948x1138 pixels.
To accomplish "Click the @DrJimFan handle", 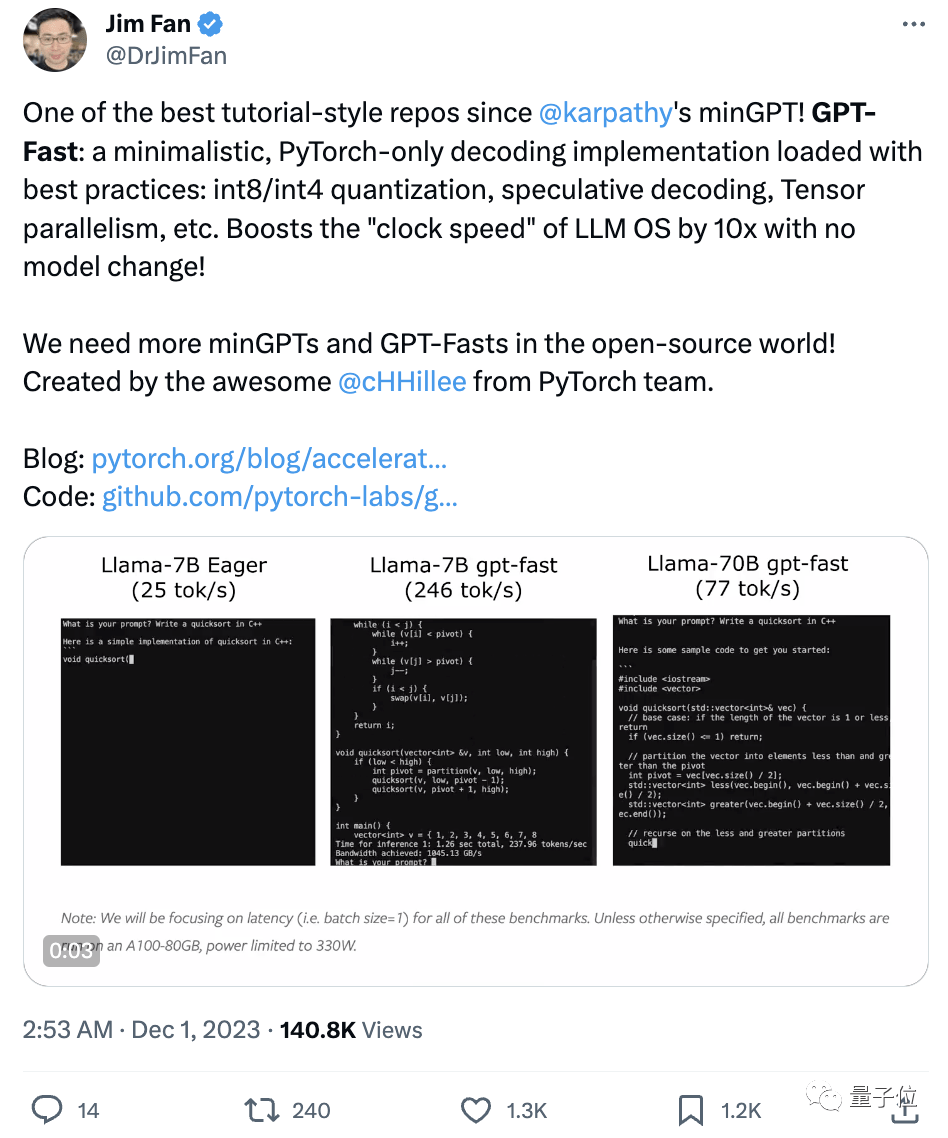I will pos(166,55).
